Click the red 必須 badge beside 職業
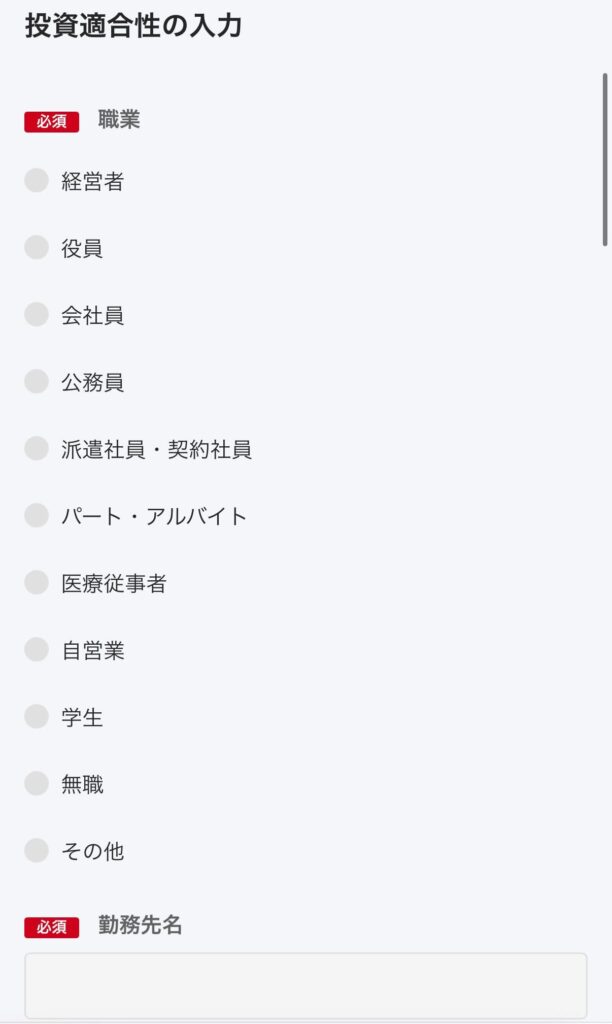This screenshot has height=1024, width=612. pos(52,122)
